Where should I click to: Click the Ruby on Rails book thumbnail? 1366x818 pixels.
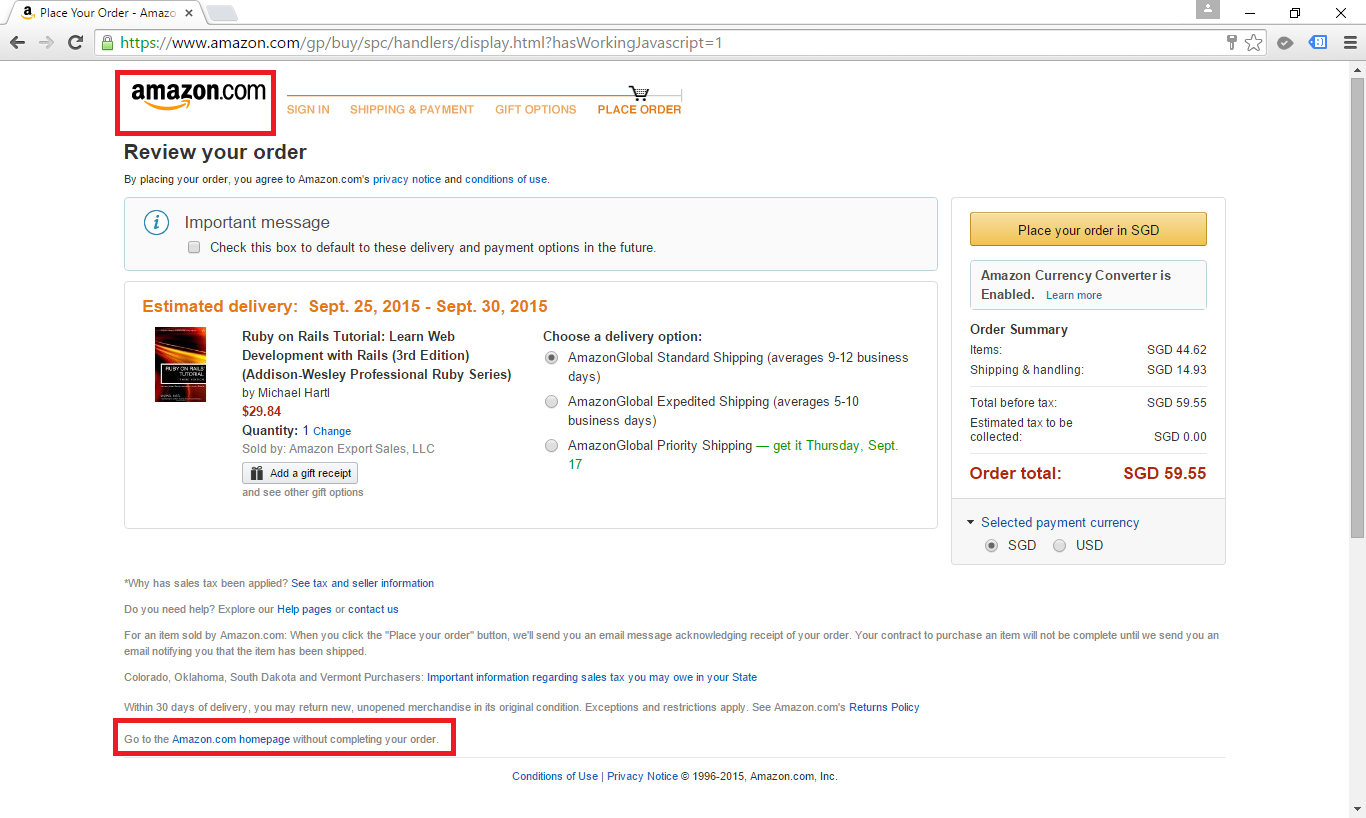[180, 365]
